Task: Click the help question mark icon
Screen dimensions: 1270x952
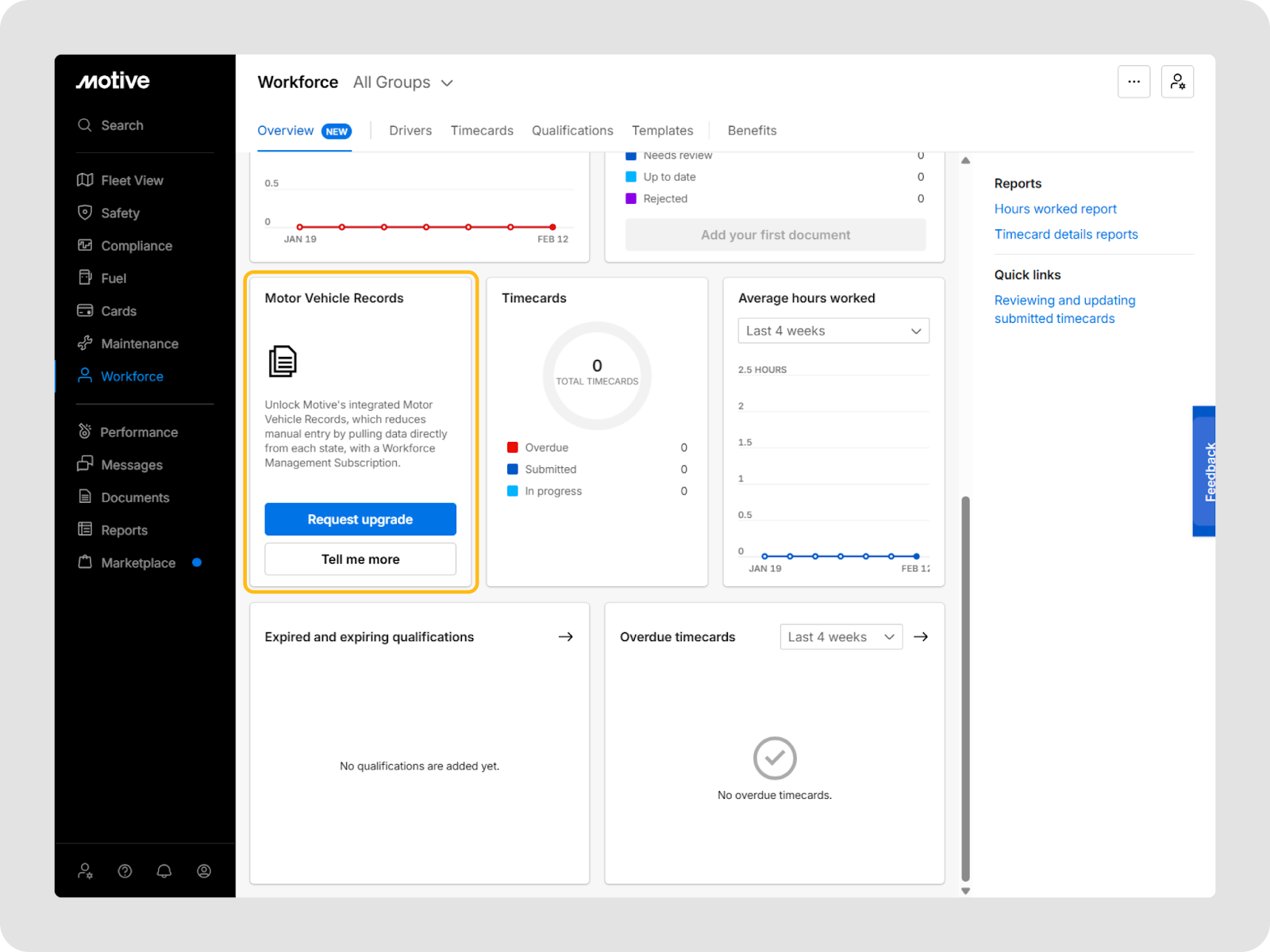Action: coord(125,871)
